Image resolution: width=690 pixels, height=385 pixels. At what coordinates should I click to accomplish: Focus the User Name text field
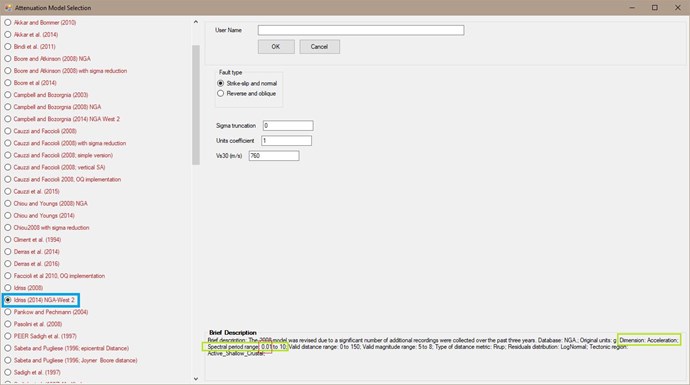[361, 30]
